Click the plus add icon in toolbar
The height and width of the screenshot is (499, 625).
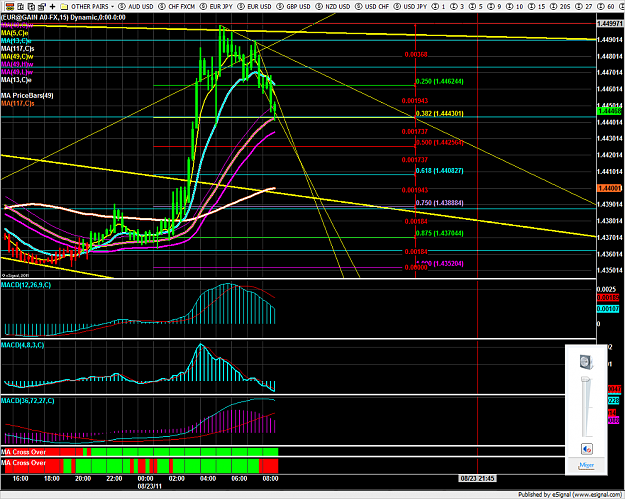pyautogui.click(x=52, y=6)
